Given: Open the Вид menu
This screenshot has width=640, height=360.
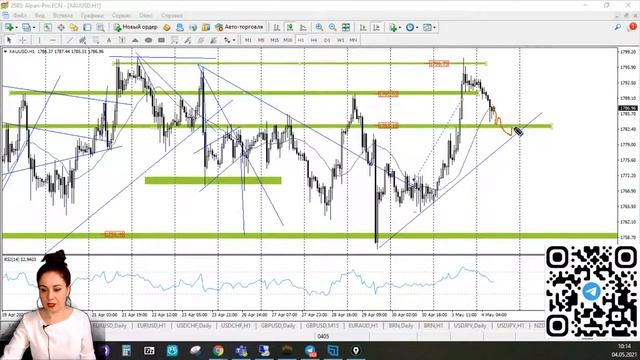Looking at the screenshot, I should (40, 16).
